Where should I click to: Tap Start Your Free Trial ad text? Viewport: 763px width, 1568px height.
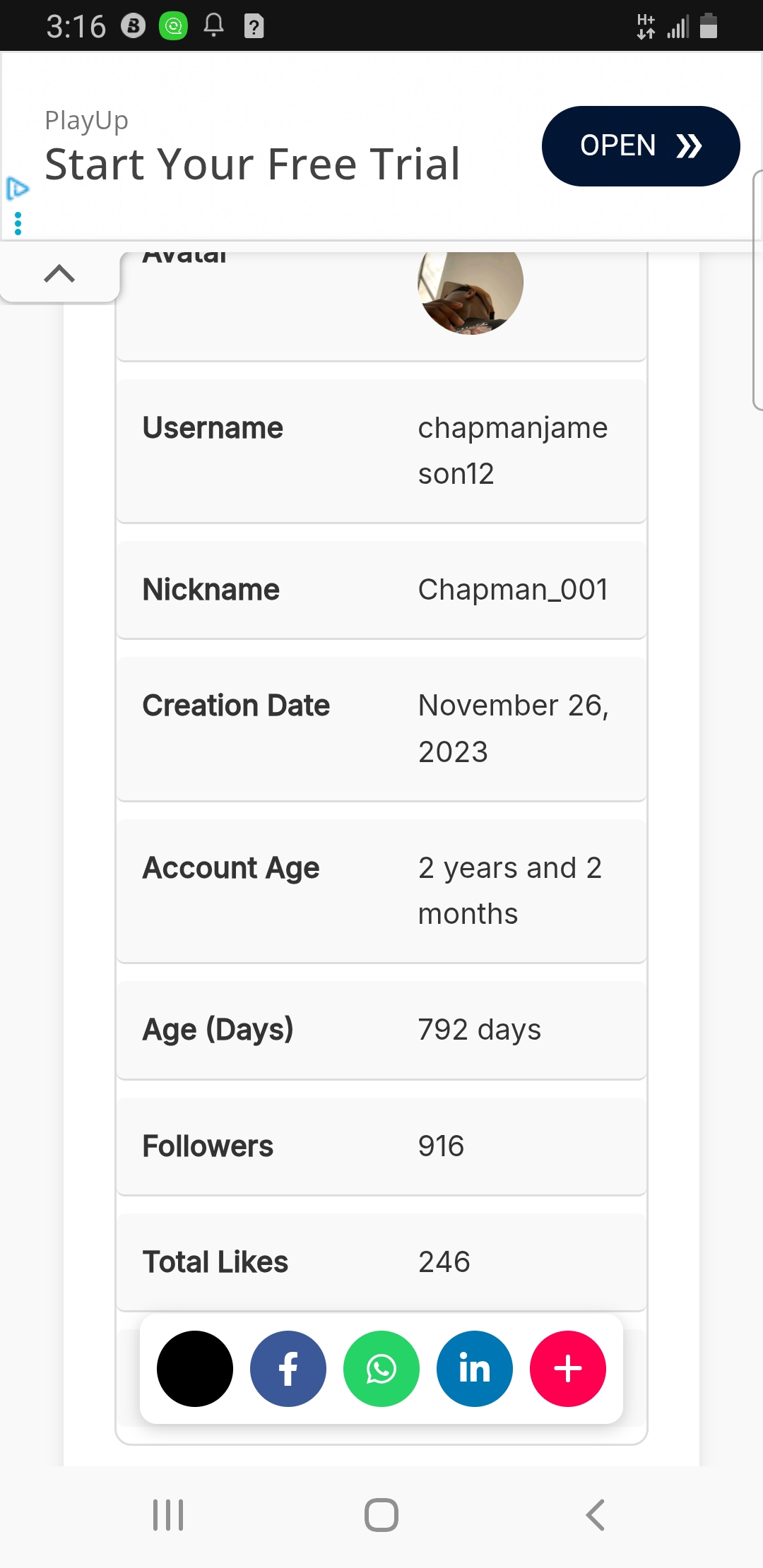[x=252, y=165]
